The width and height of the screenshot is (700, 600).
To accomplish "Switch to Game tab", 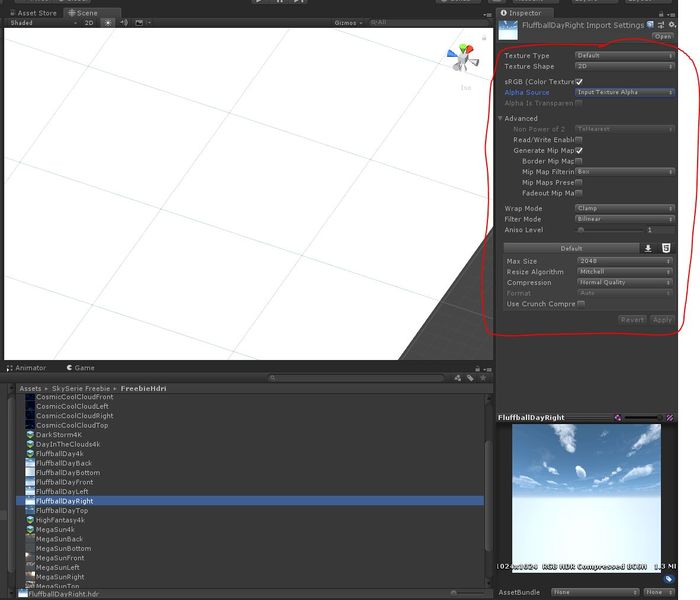I will (x=80, y=368).
